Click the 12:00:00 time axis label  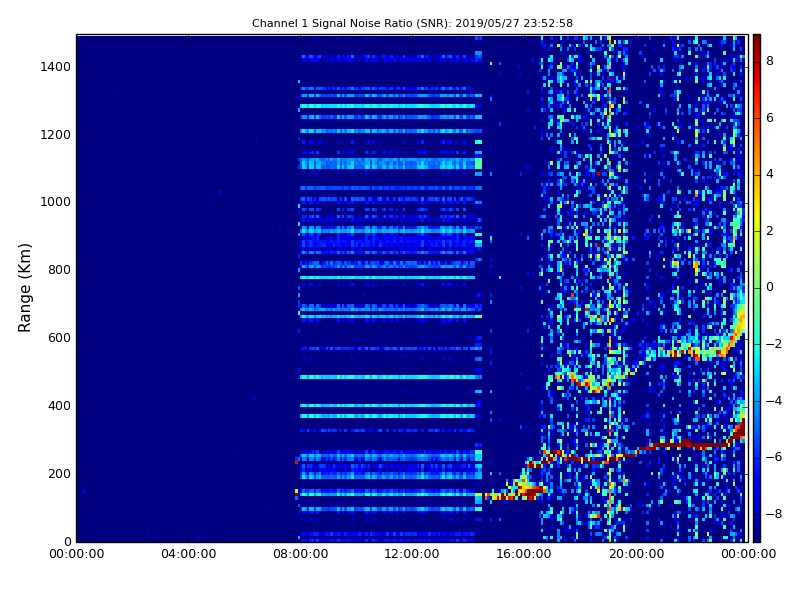coord(412,554)
